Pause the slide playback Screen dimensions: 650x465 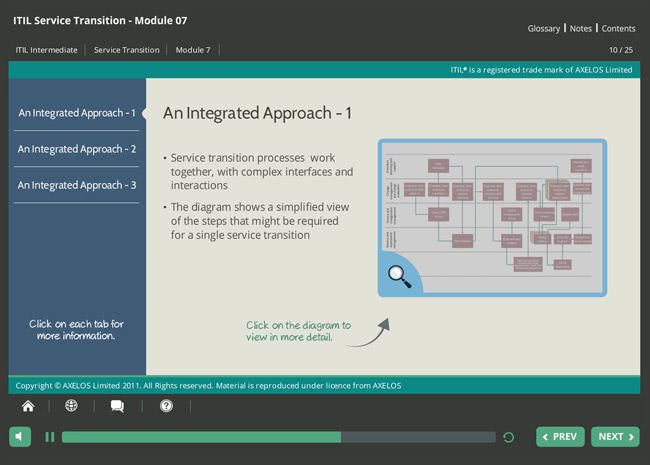click(50, 437)
